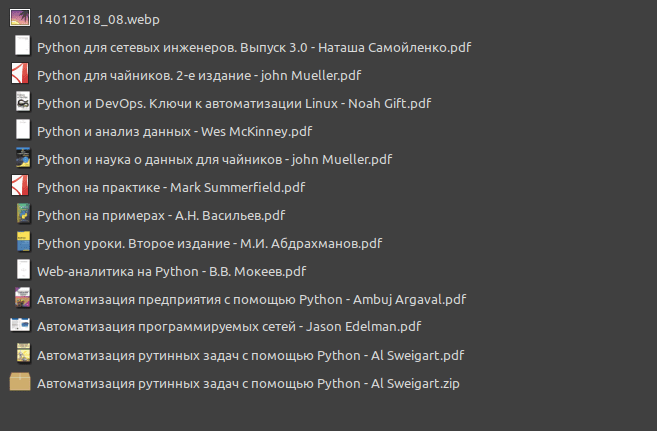Image resolution: width=657 pixels, height=431 pixels.
Task: Click the PDF icon of Python для чайников
Action: pos(20,74)
